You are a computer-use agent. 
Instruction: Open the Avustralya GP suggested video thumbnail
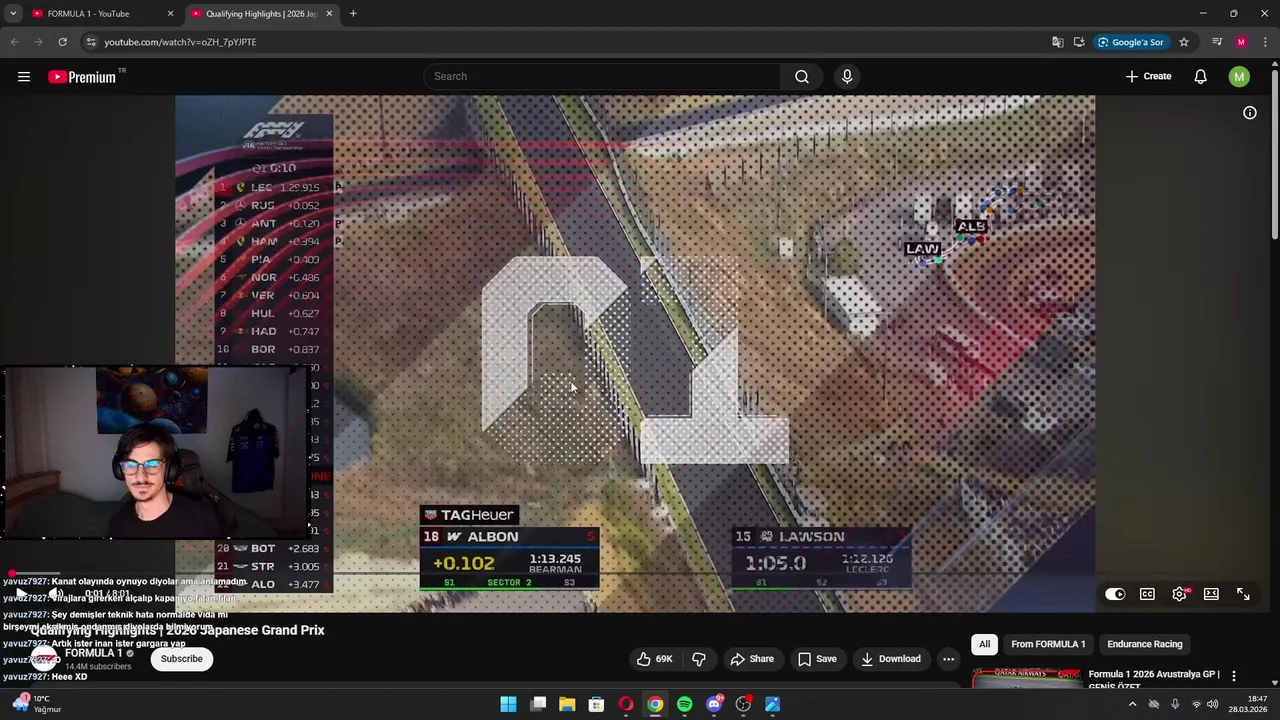(x=1026, y=679)
